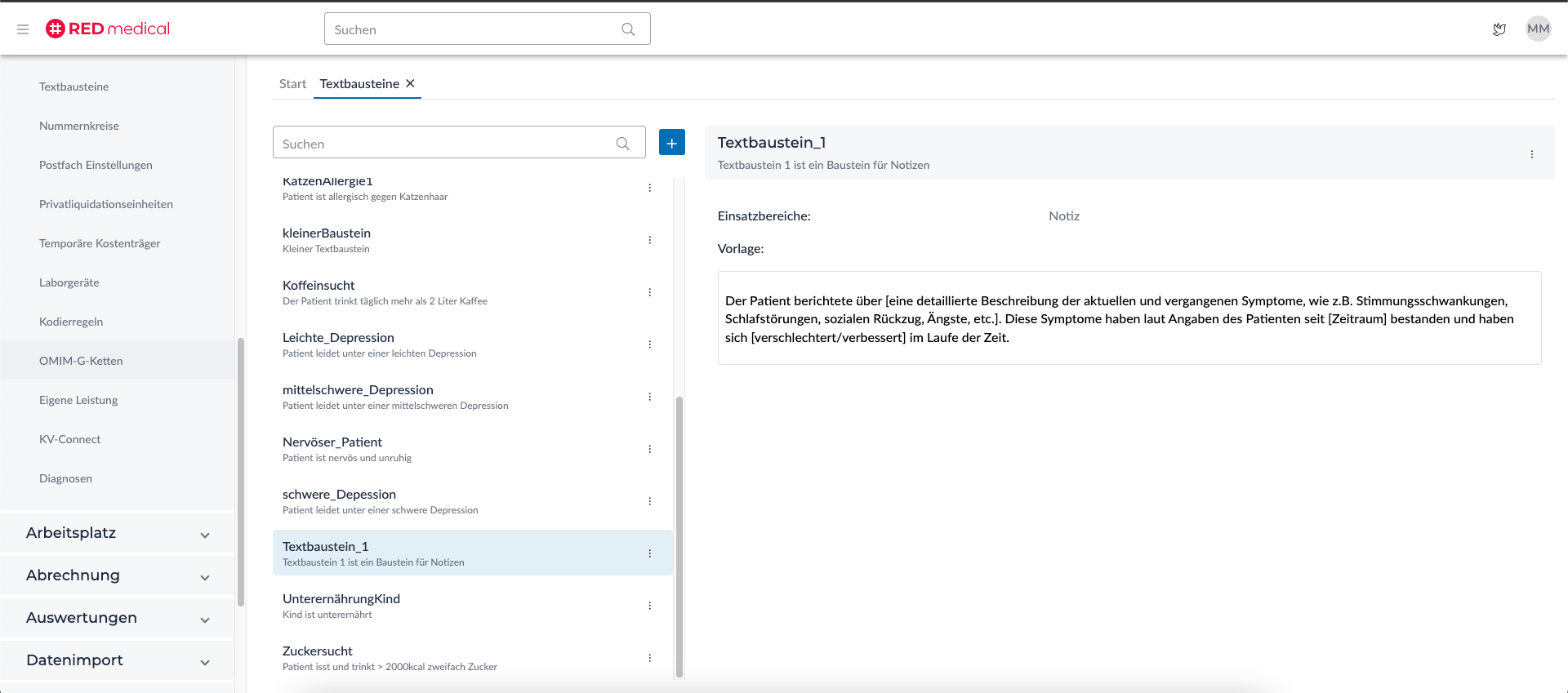Switch to the Start tab
This screenshot has width=1568, height=693.
pos(292,84)
